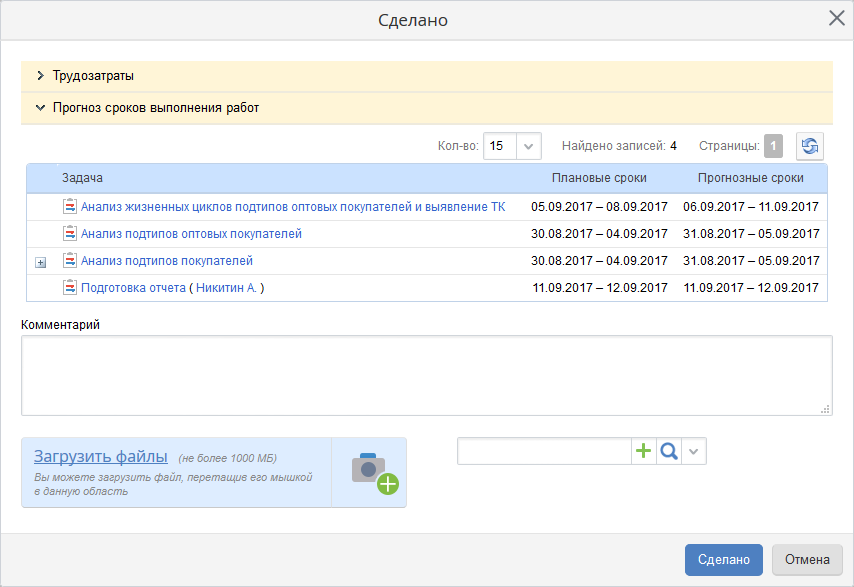Click the green plus add icon
Screen dimensions: 854x587
(644, 452)
